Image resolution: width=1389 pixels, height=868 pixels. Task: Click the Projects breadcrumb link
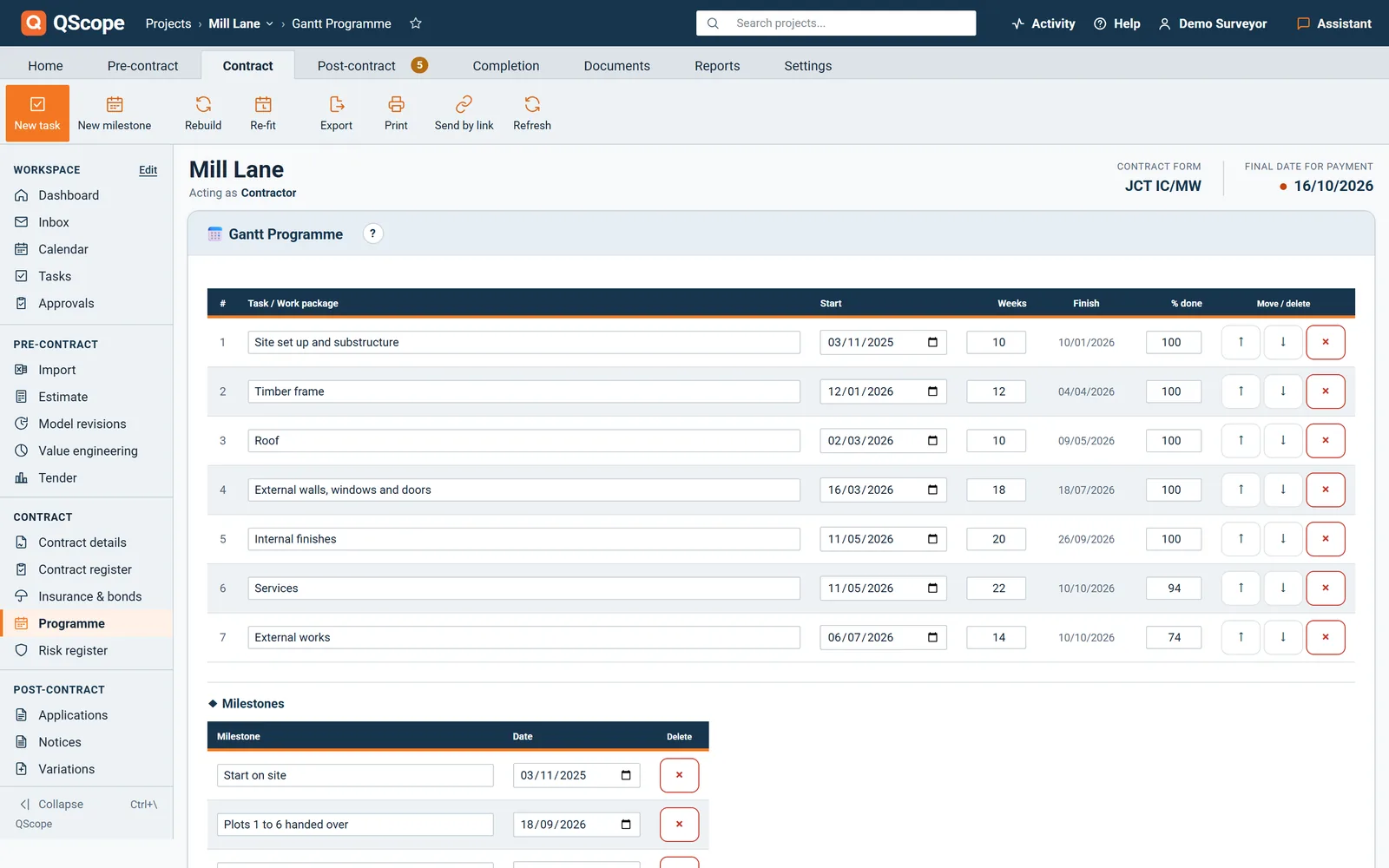point(168,23)
